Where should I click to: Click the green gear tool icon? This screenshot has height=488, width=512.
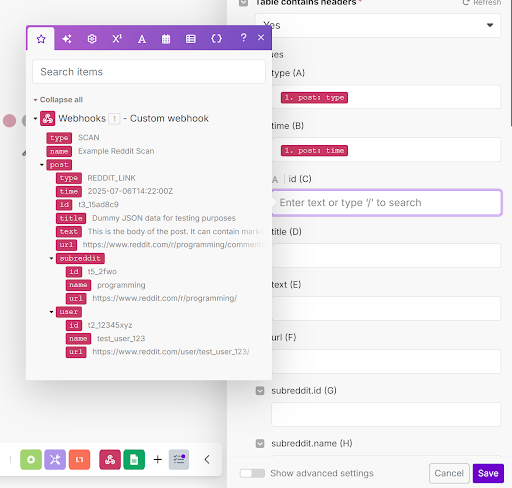coord(31,460)
